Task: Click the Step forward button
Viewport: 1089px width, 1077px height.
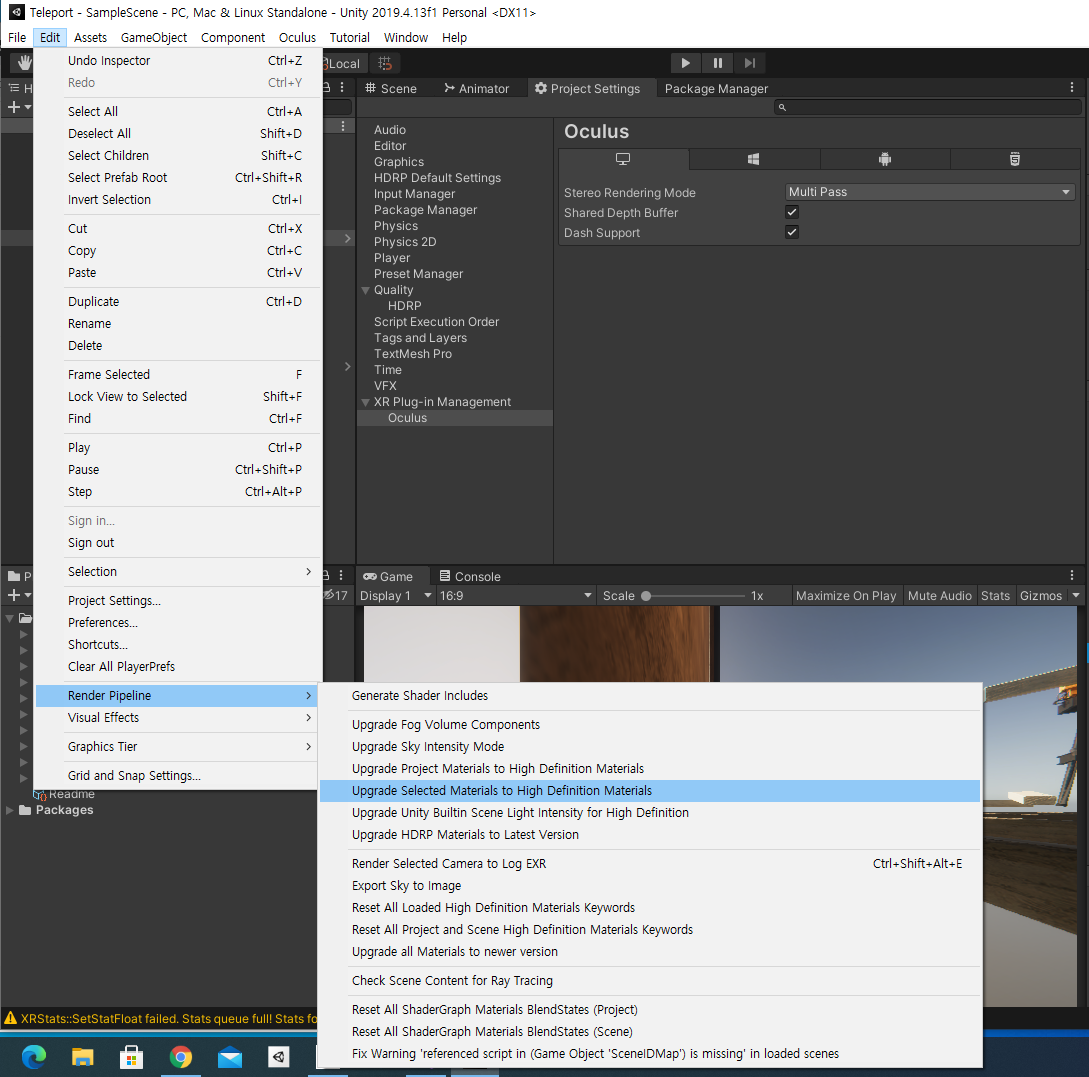Action: coord(749,63)
